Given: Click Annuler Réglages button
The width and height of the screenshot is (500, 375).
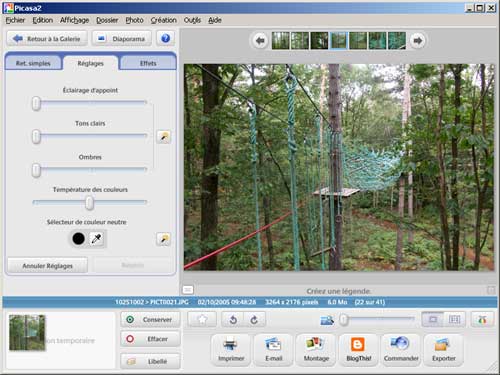Looking at the screenshot, I should [x=47, y=266].
